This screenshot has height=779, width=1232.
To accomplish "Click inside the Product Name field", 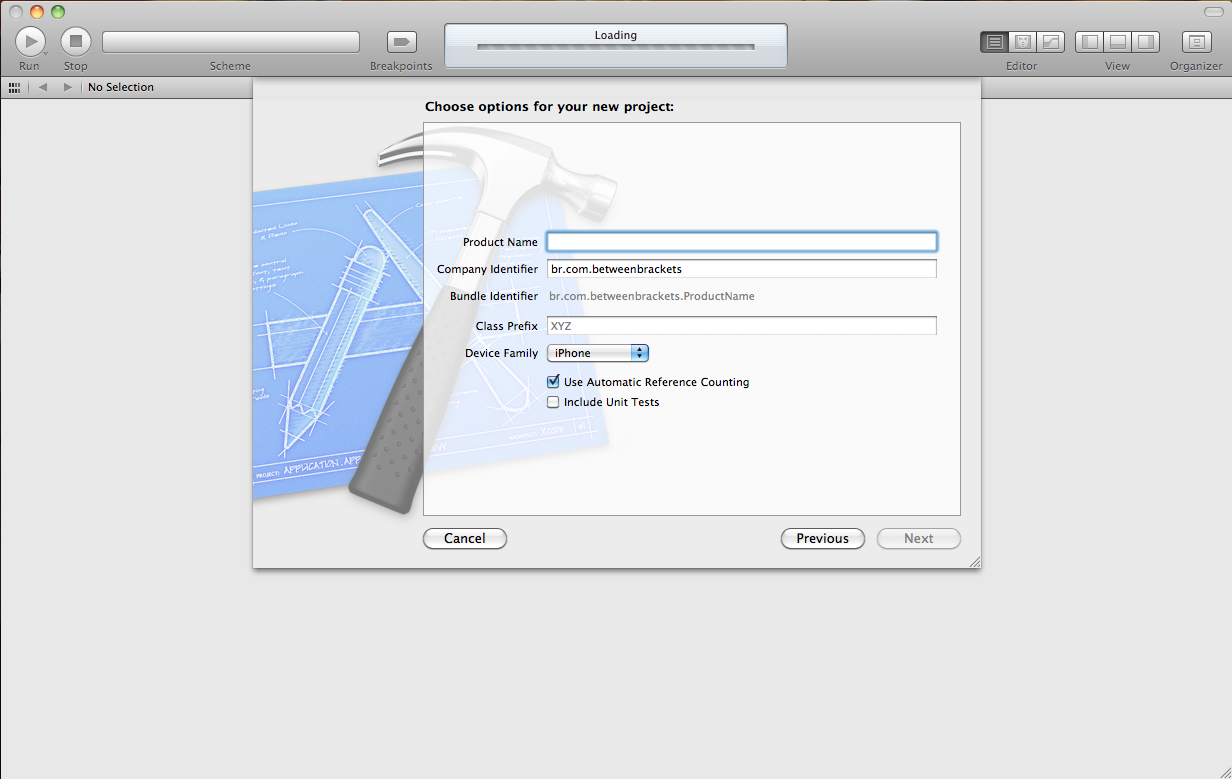I will click(x=741, y=241).
